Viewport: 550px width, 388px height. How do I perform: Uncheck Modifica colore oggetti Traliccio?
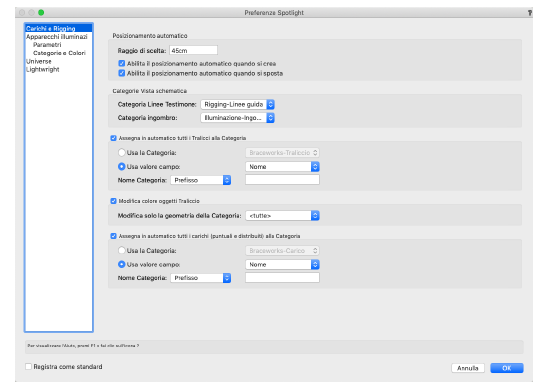tap(113, 201)
